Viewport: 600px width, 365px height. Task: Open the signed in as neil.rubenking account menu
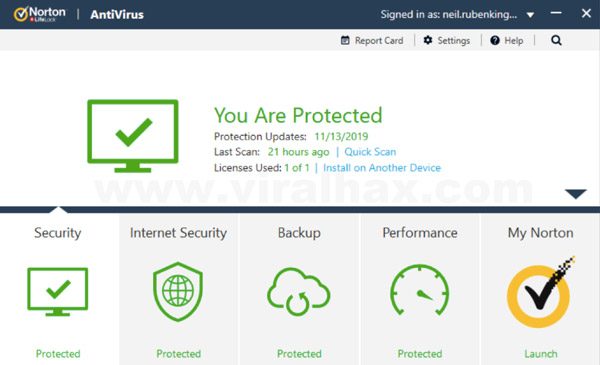click(x=448, y=15)
